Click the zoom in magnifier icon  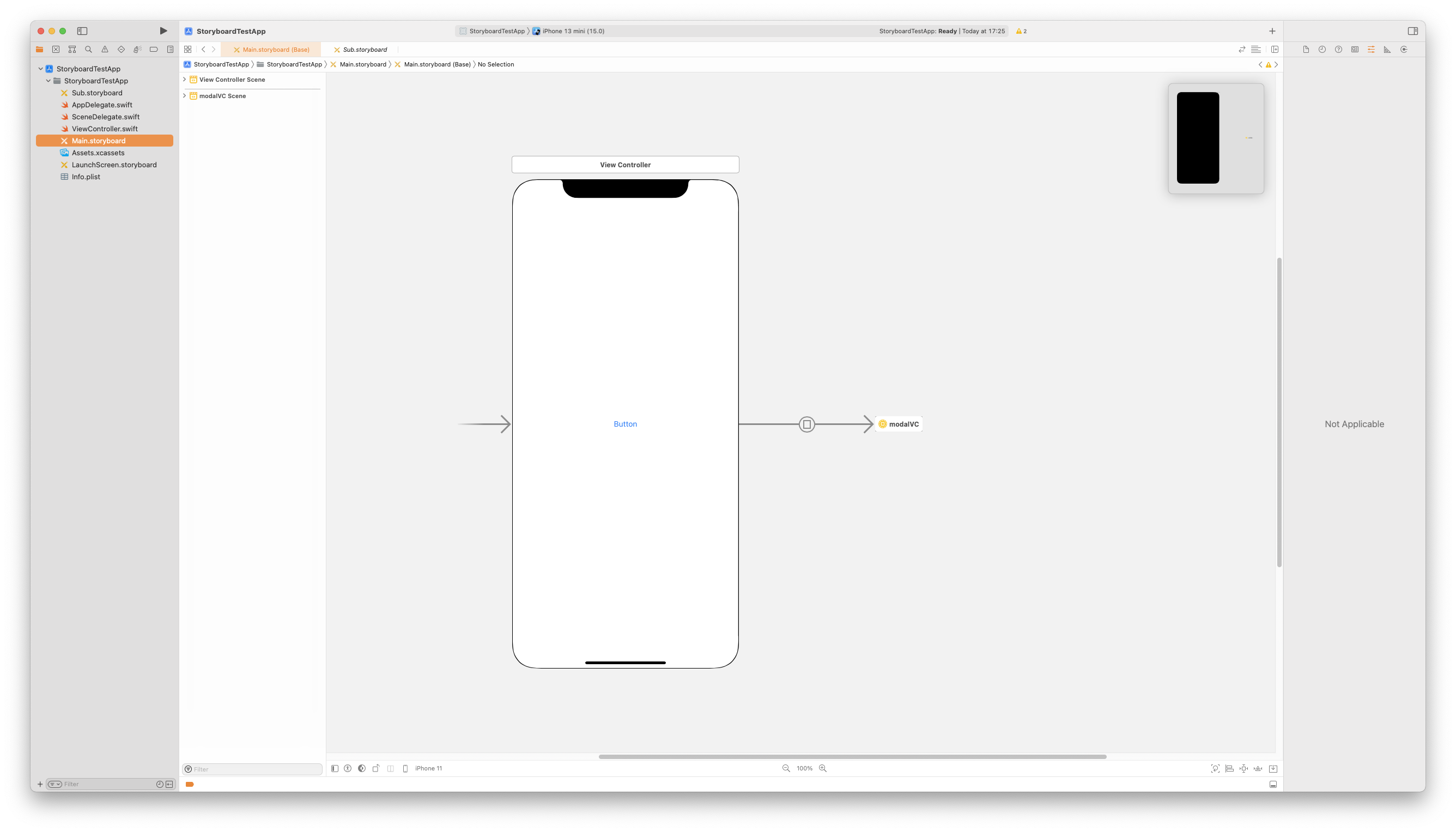[x=823, y=769]
